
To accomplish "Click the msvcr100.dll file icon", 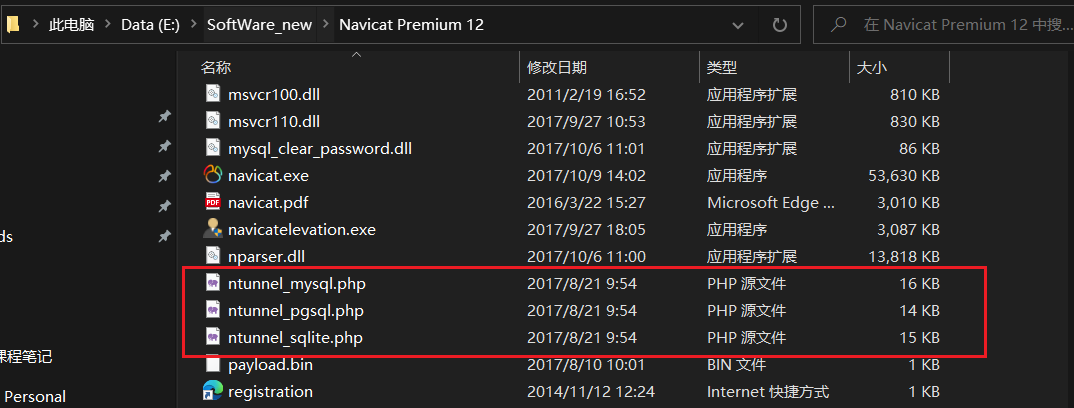I will click(x=212, y=94).
